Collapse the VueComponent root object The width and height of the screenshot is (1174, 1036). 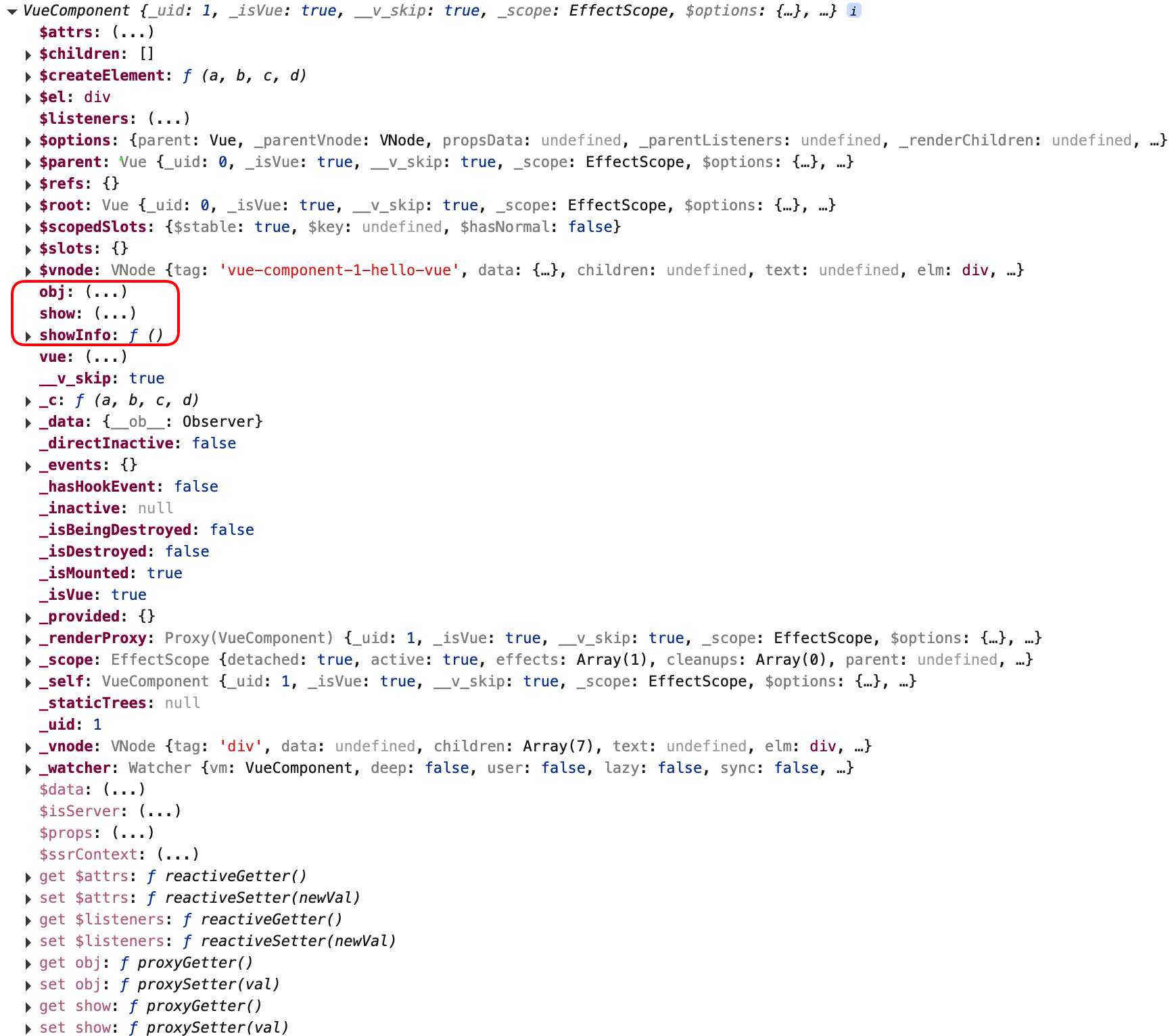11,11
